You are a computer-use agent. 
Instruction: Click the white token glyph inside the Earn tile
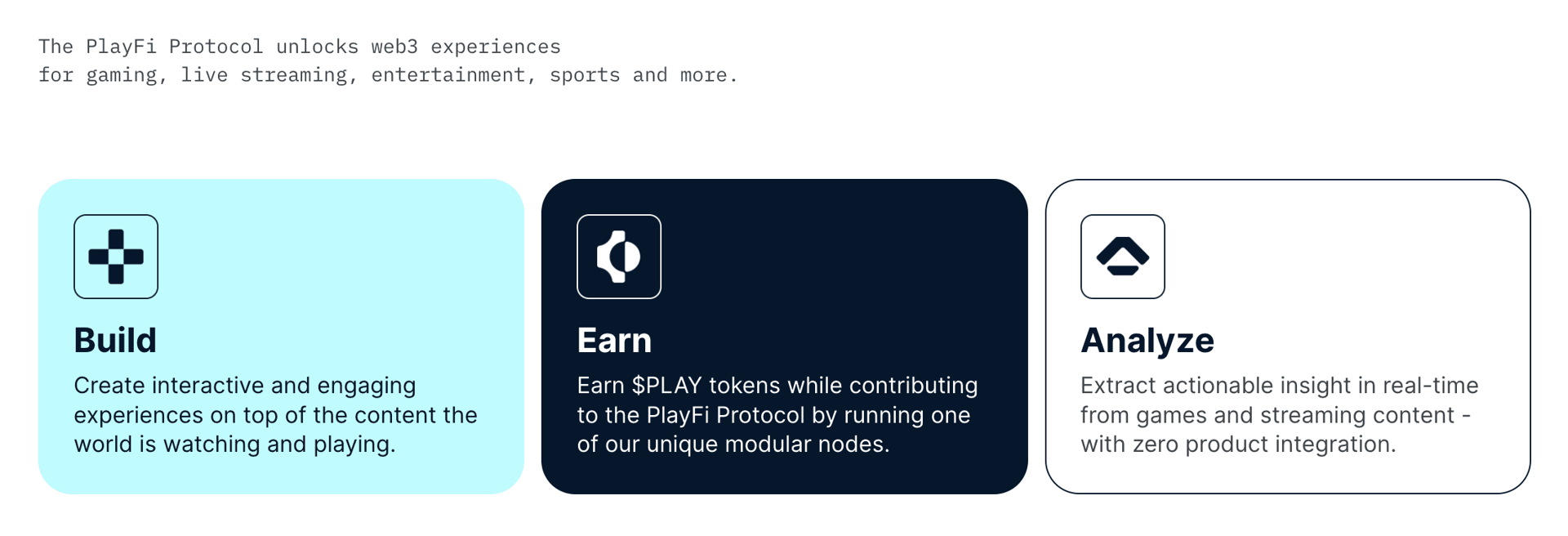pos(619,256)
